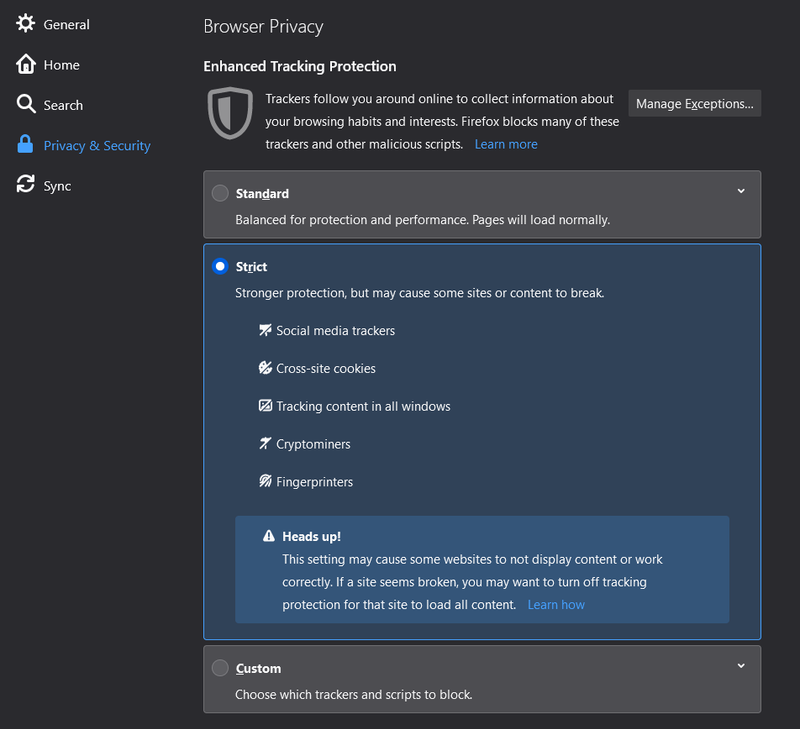
Task: Click the Fingerprinters icon
Action: [x=265, y=481]
